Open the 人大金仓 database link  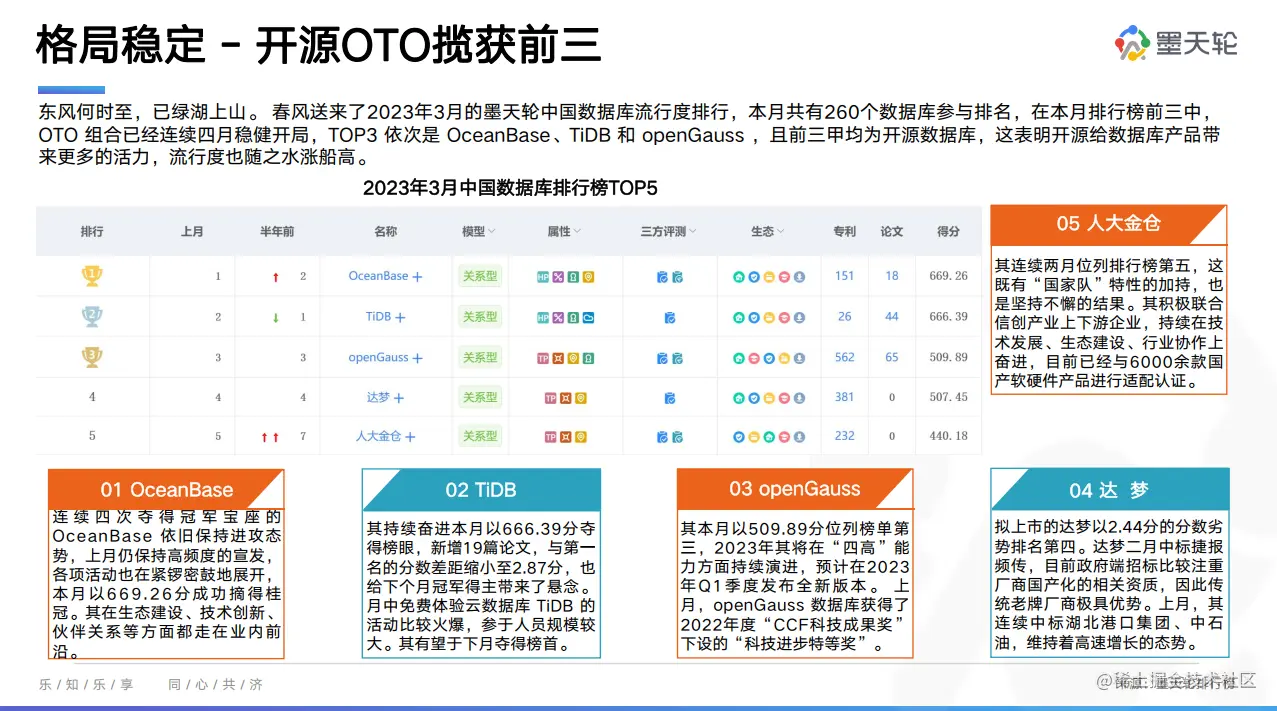tap(378, 437)
